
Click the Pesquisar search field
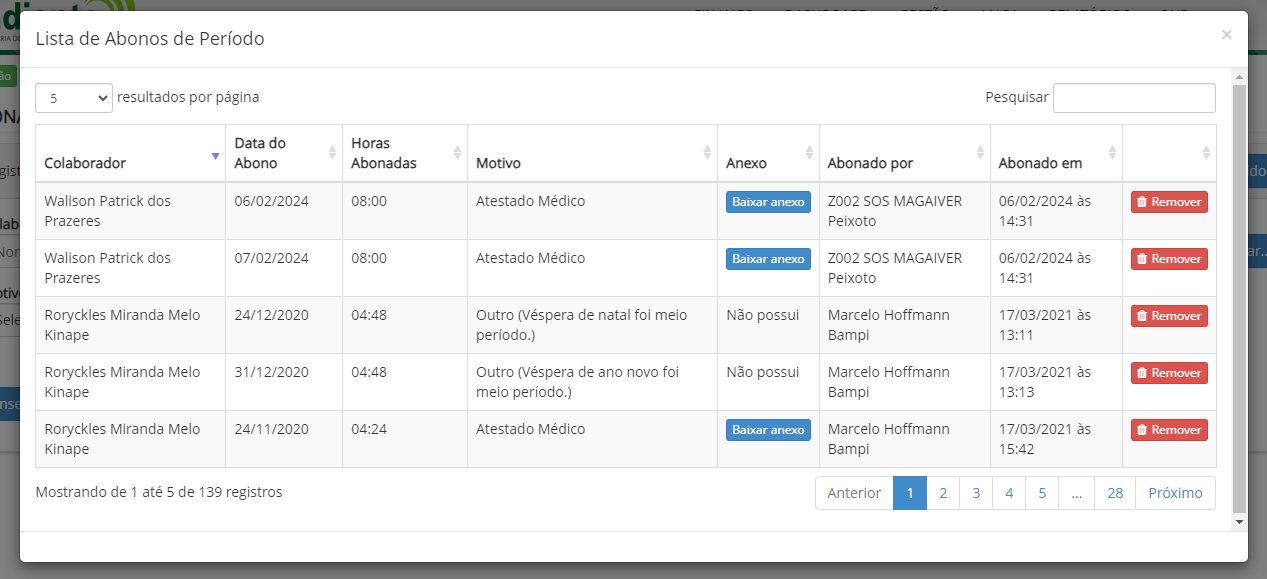pos(1134,98)
